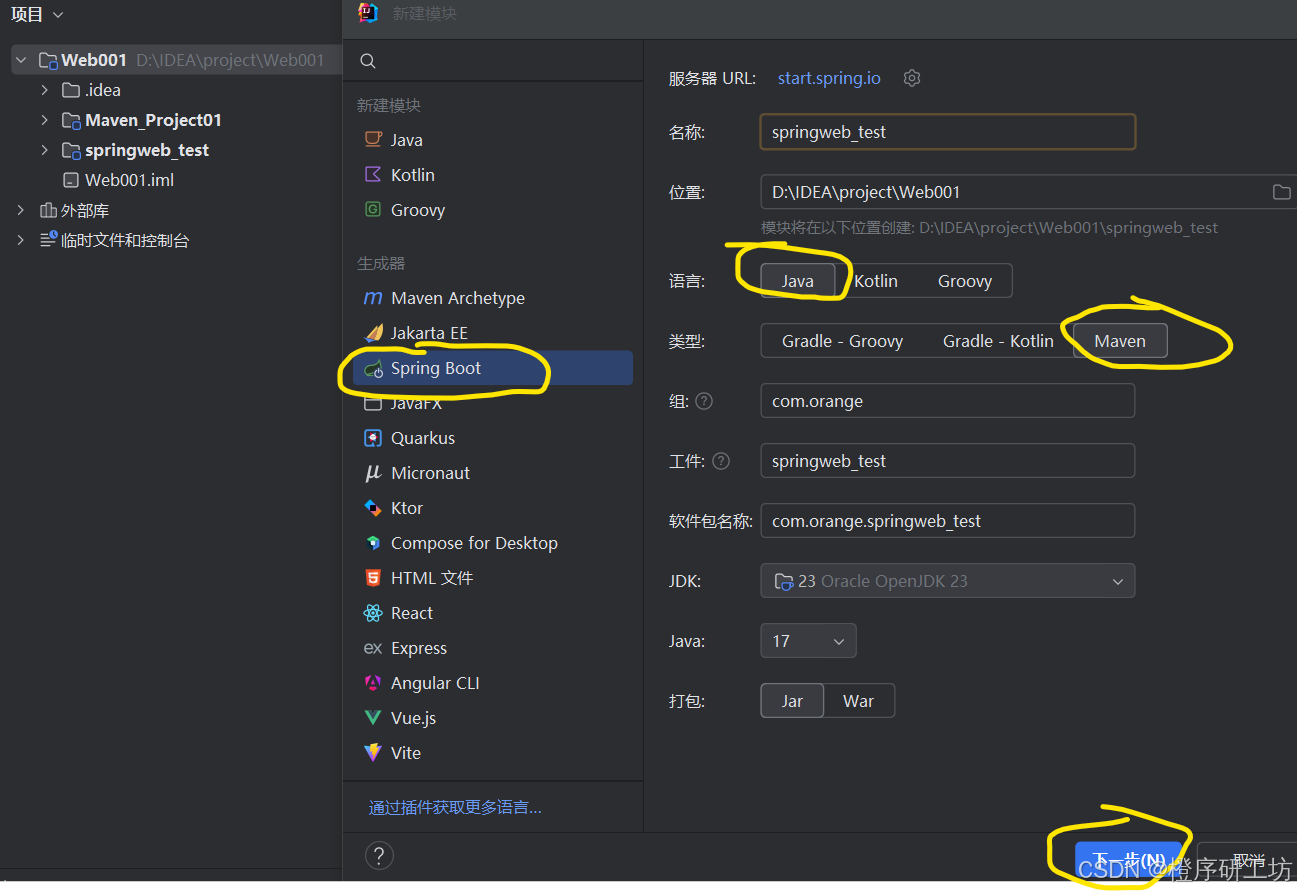Viewport: 1297px width, 892px height.
Task: Choose Gradle - Kotlin build type
Action: (x=998, y=341)
